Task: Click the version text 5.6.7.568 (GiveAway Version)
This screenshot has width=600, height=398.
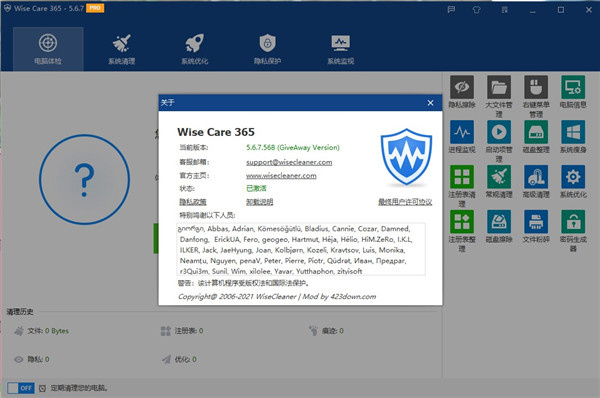Action: coord(293,148)
